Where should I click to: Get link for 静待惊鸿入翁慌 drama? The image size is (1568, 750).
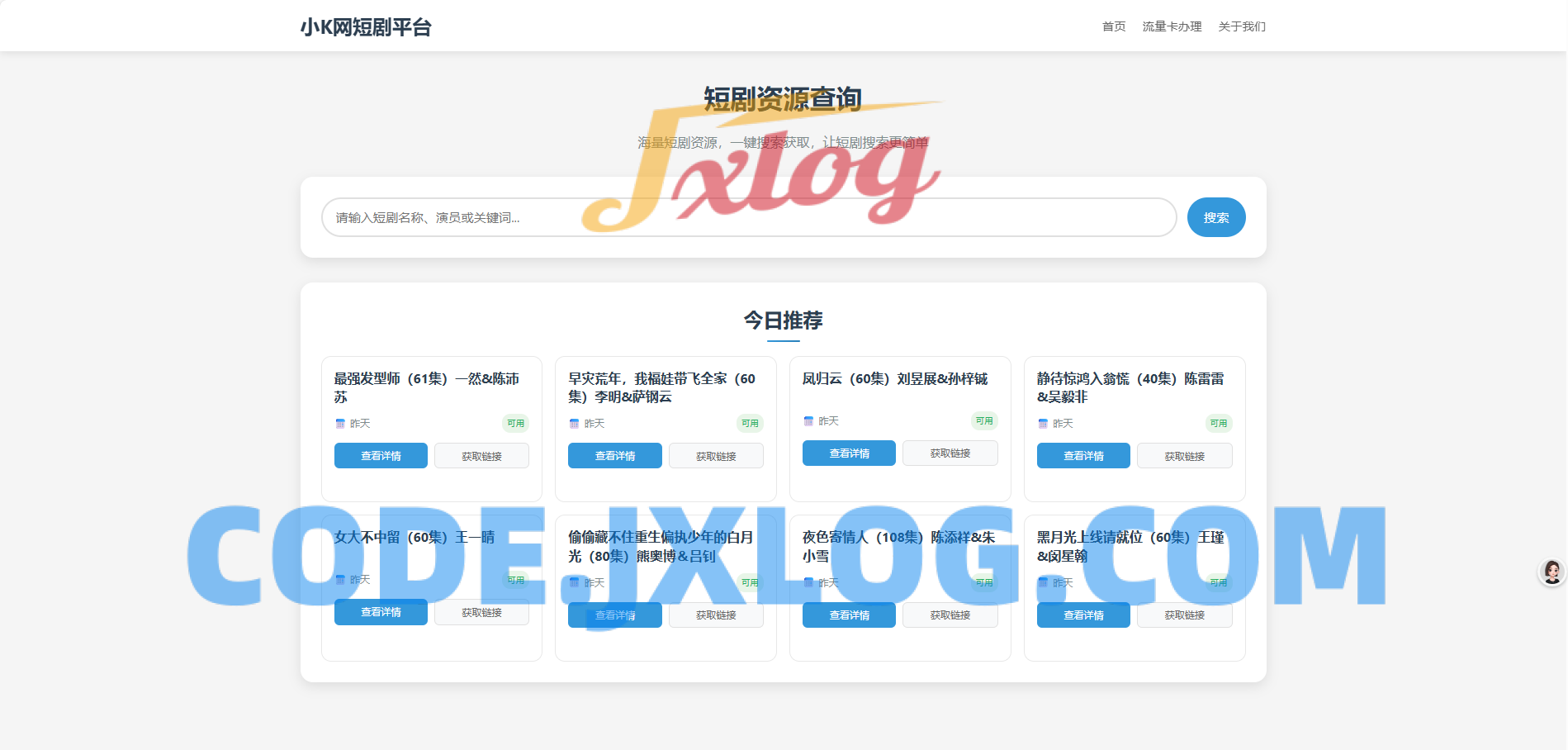1184,456
